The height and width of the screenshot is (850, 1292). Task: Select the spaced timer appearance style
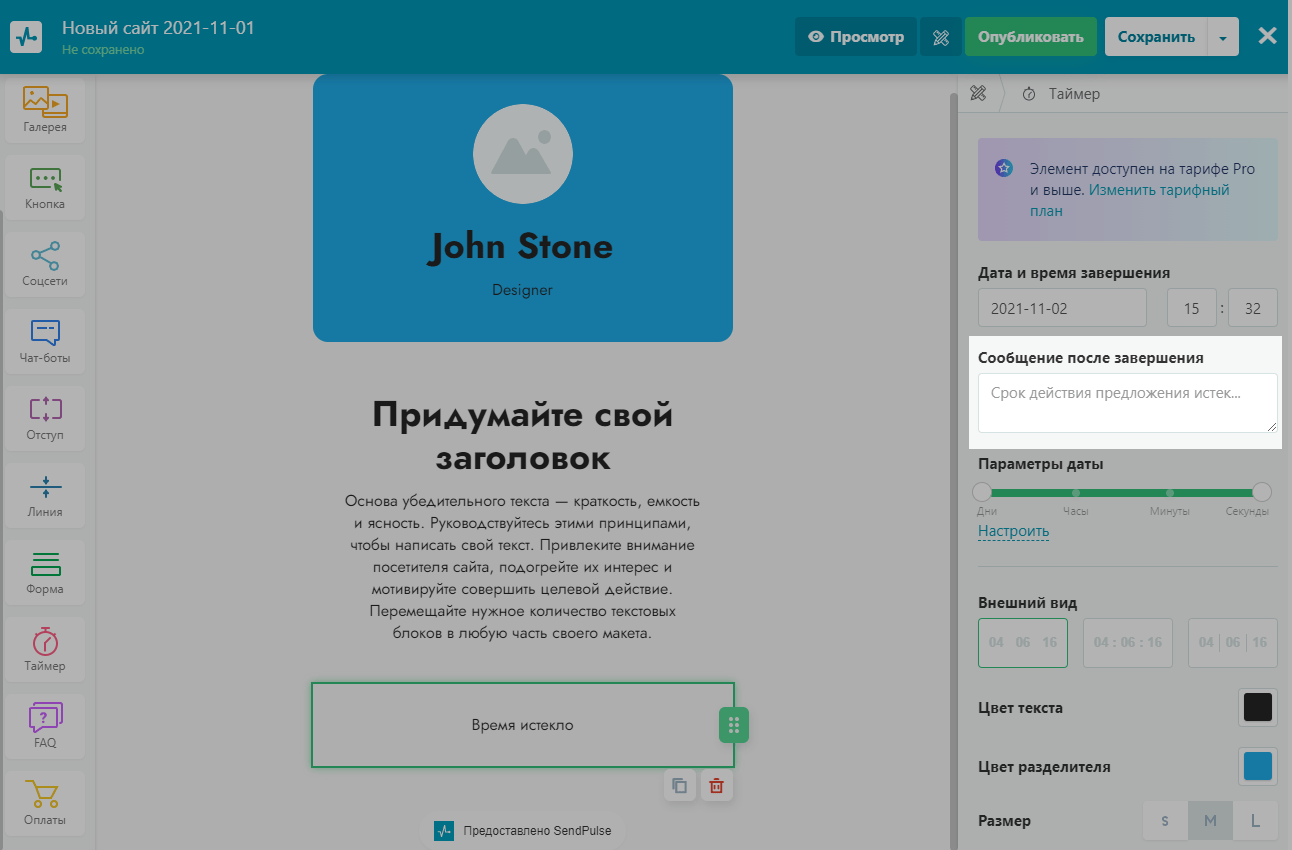(x=1022, y=642)
